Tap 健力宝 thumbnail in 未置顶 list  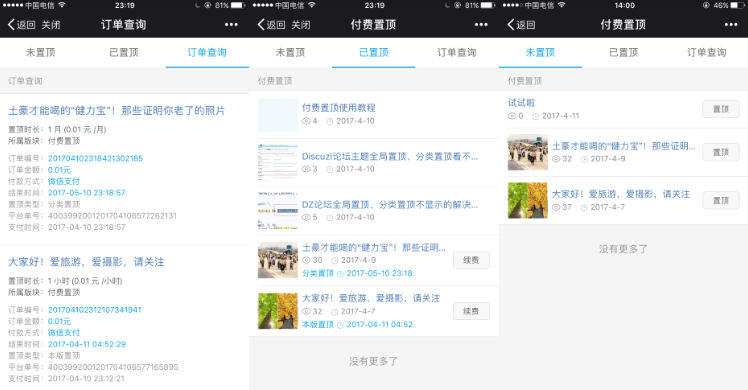(528, 153)
